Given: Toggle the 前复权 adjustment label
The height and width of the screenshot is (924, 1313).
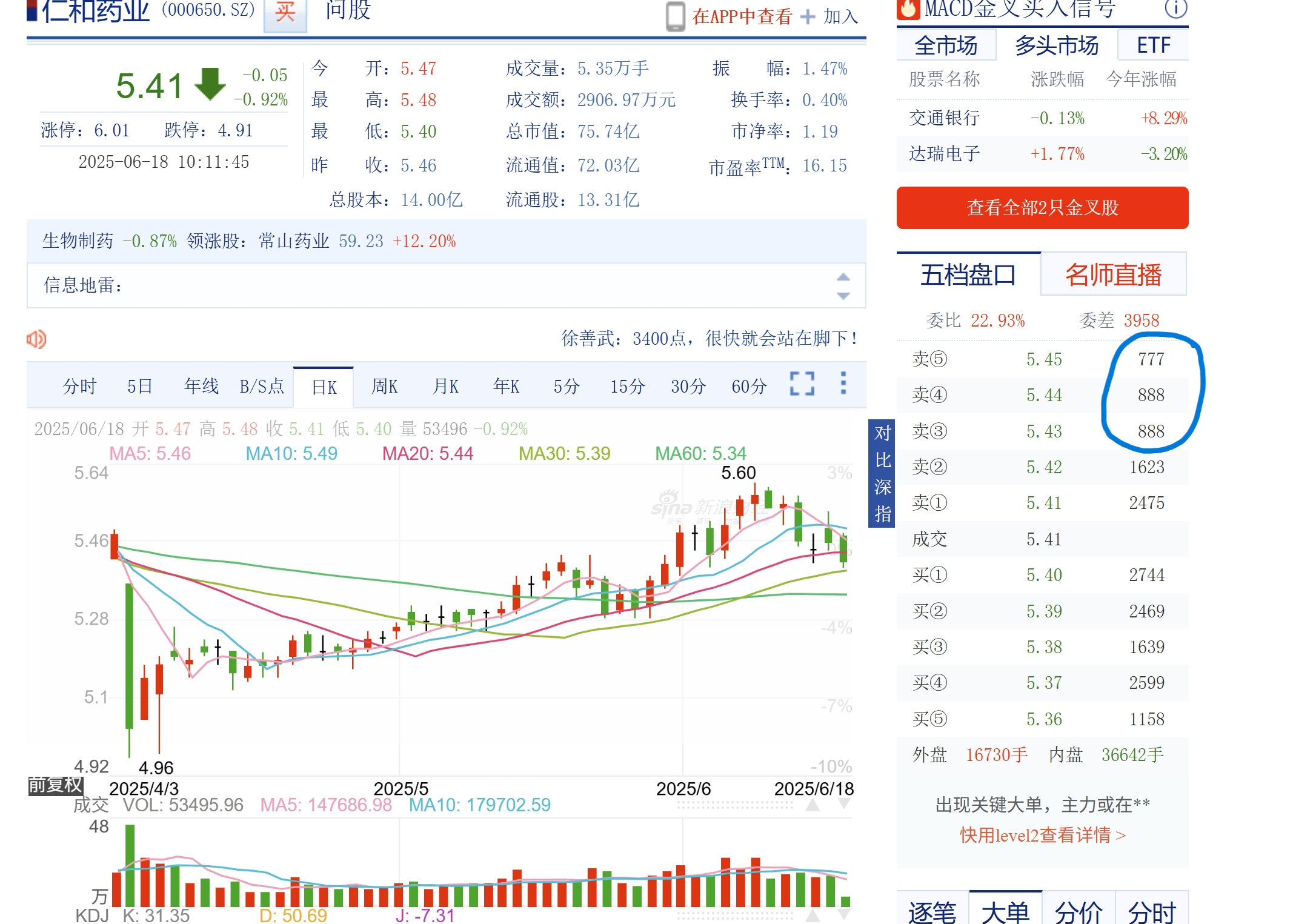Looking at the screenshot, I should [x=55, y=785].
